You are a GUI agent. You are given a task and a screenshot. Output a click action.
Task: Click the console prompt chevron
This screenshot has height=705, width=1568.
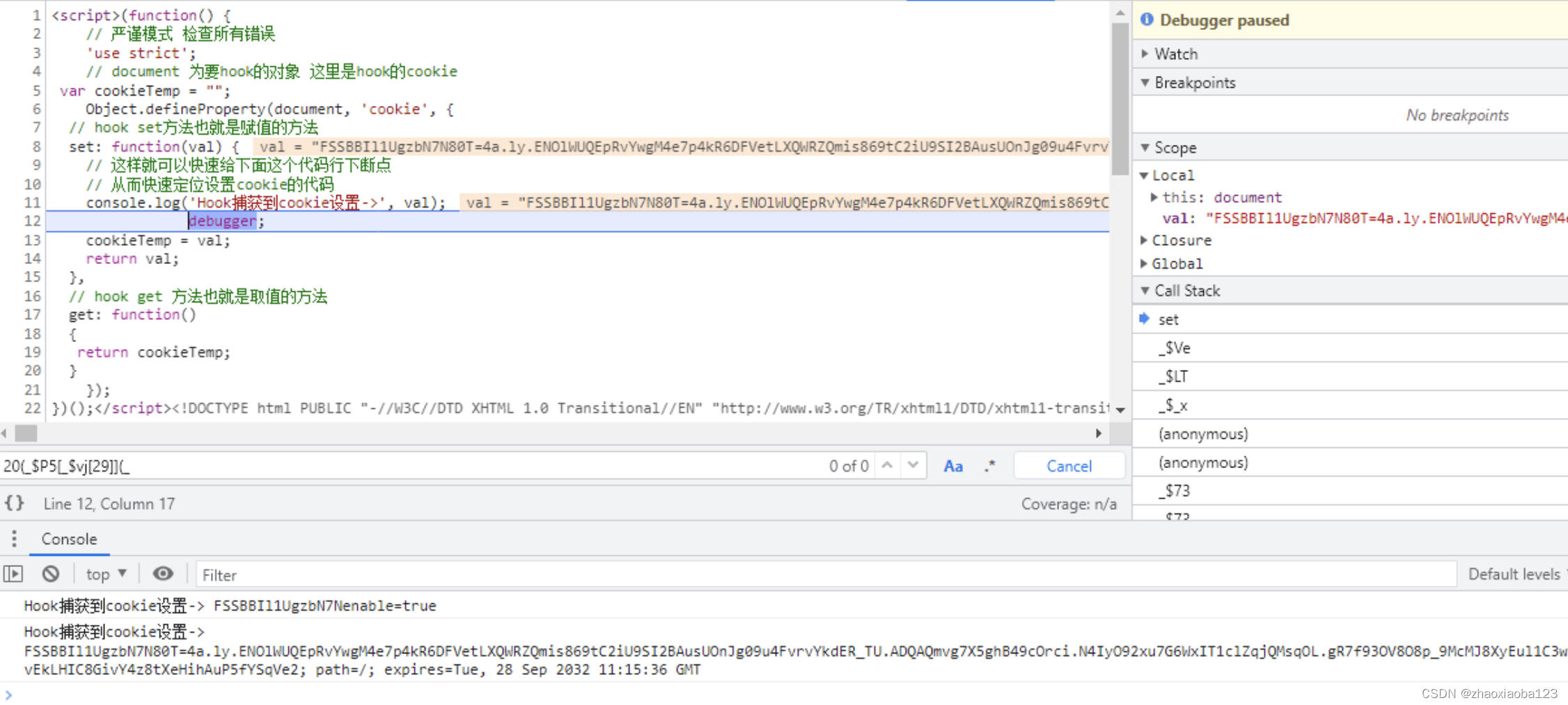pyautogui.click(x=8, y=695)
